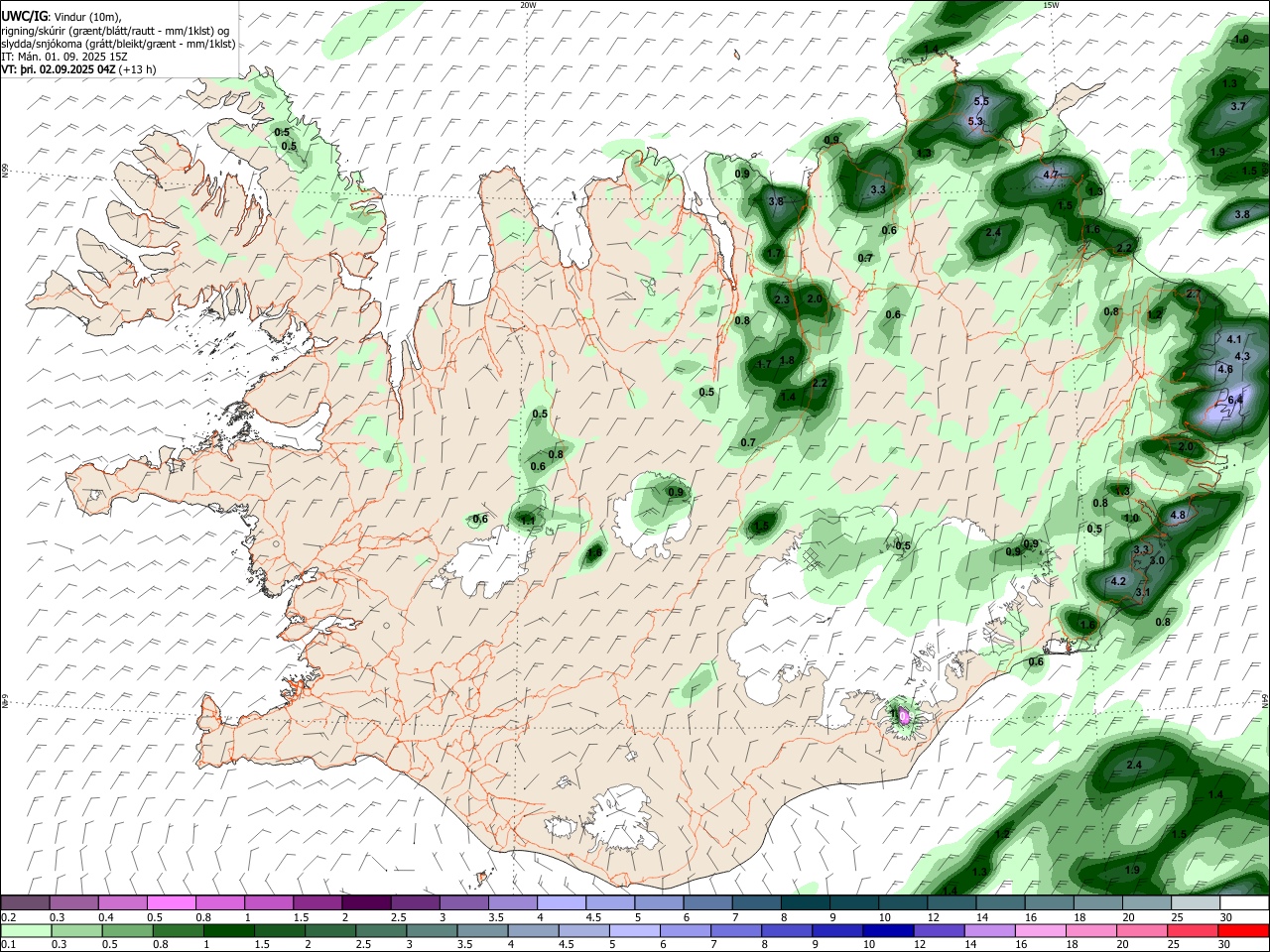Pick the deep blue 10 swatch in lower legend
Viewport: 1270px width, 952px height.
click(x=888, y=931)
